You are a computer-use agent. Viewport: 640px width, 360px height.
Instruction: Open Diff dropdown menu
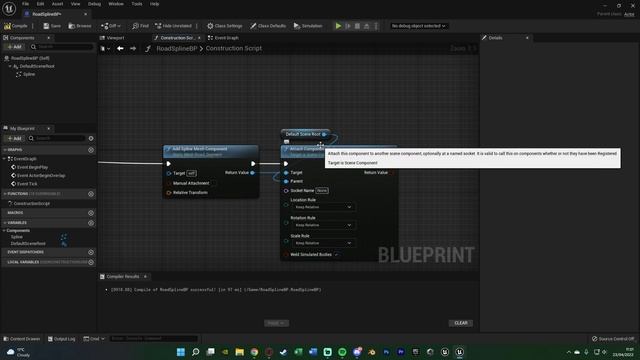pos(111,26)
